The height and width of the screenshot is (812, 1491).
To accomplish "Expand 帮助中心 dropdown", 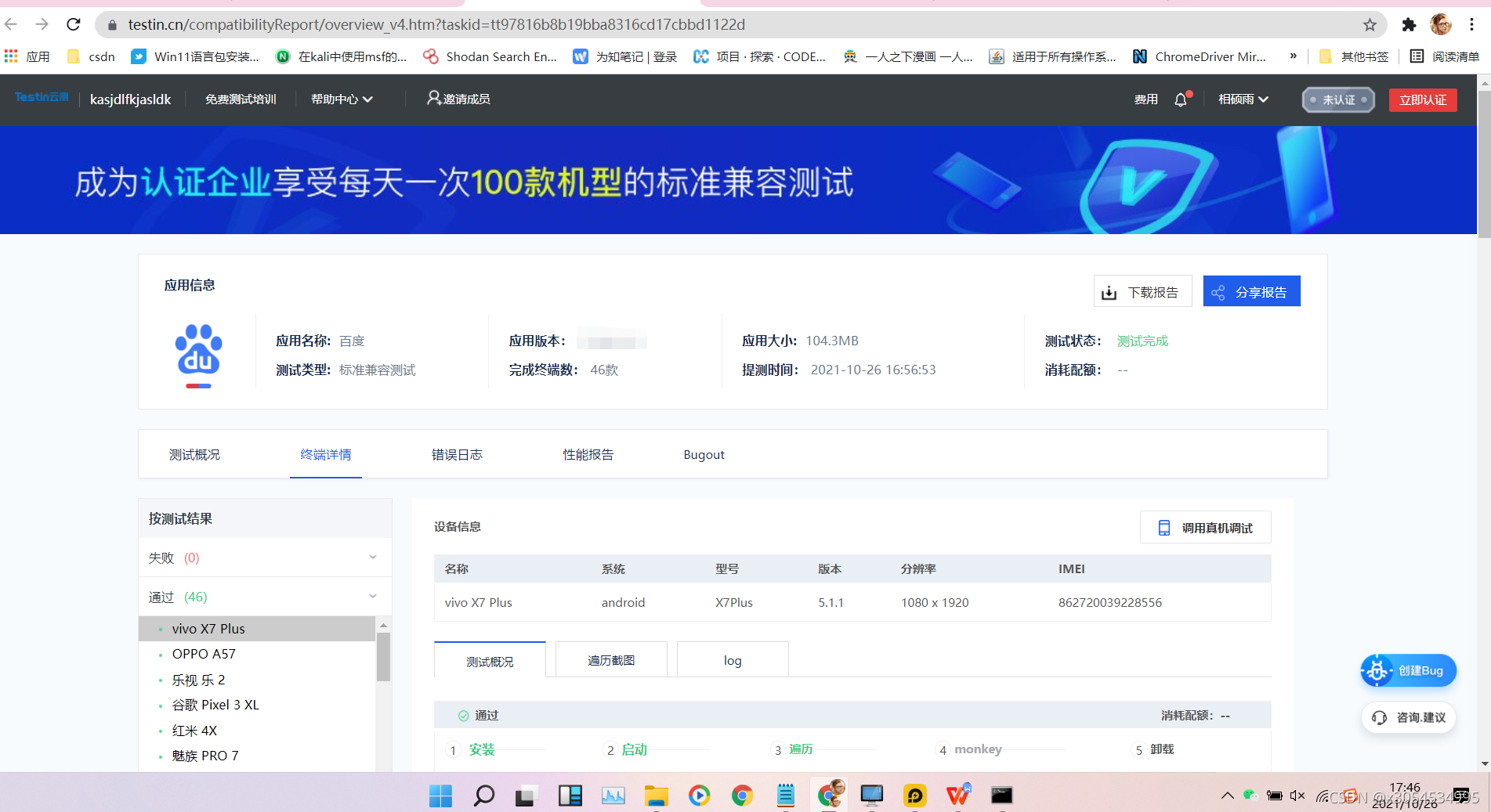I will (342, 99).
